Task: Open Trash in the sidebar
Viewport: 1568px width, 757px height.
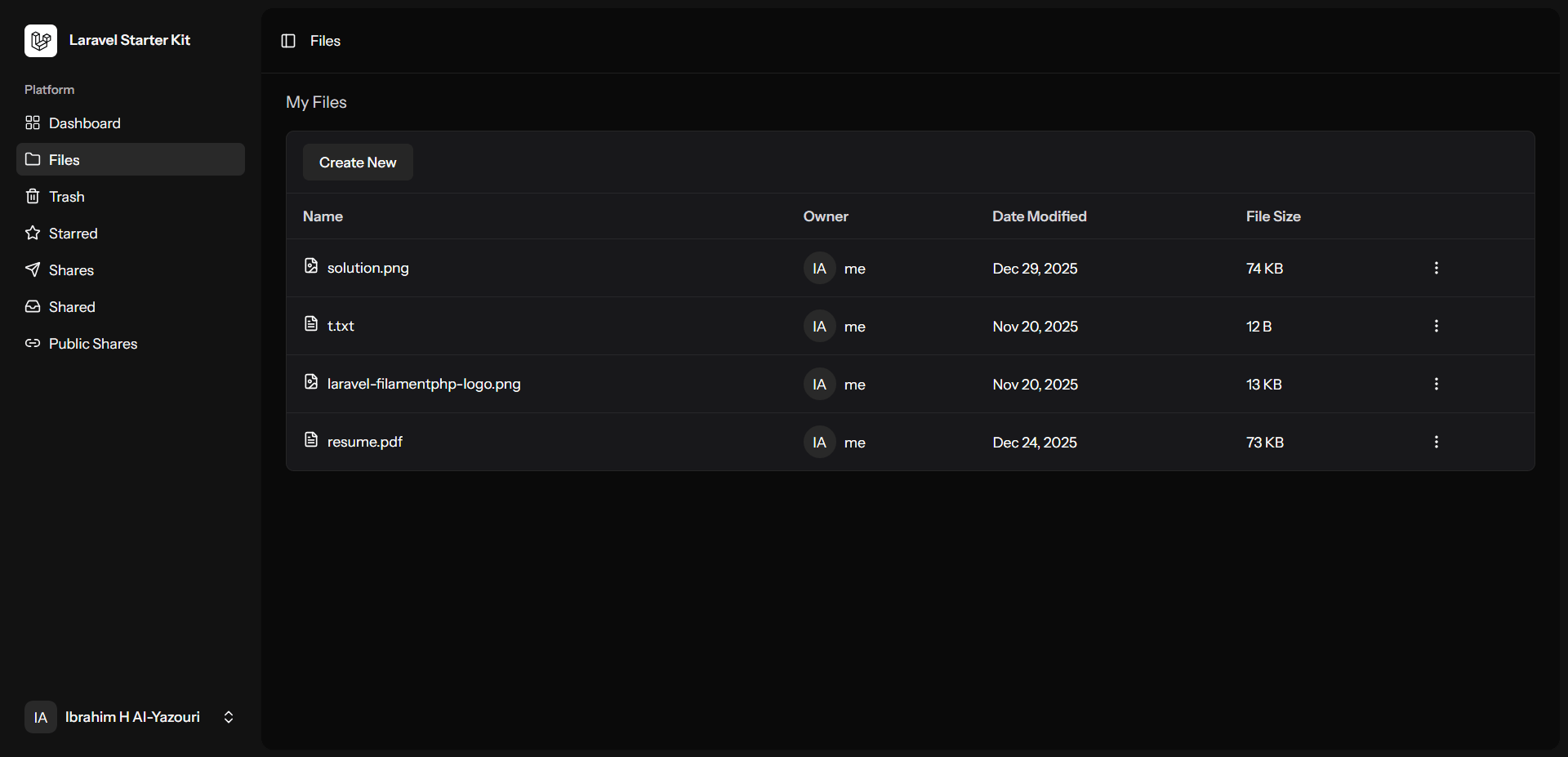Action: click(131, 196)
